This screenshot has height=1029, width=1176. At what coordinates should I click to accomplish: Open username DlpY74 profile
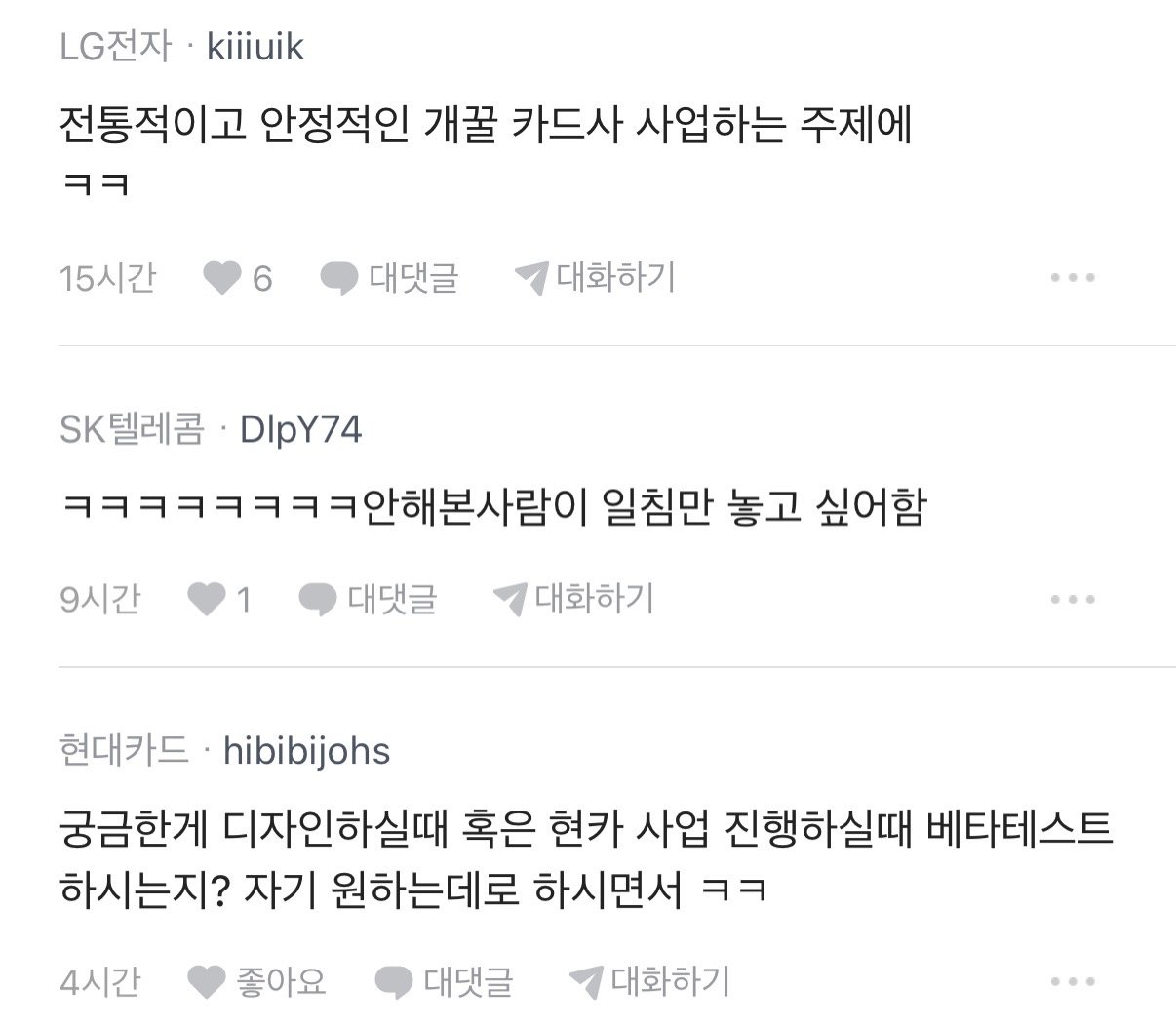300,429
